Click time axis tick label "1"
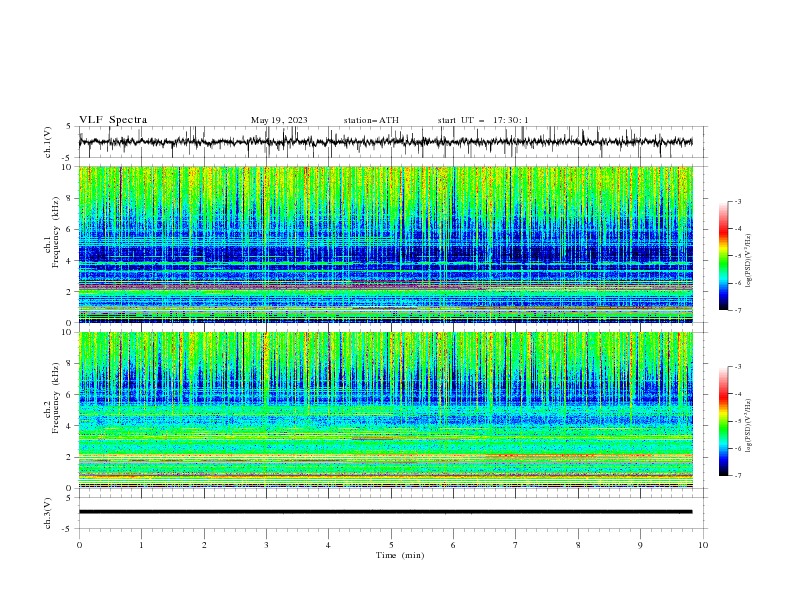 [141, 545]
